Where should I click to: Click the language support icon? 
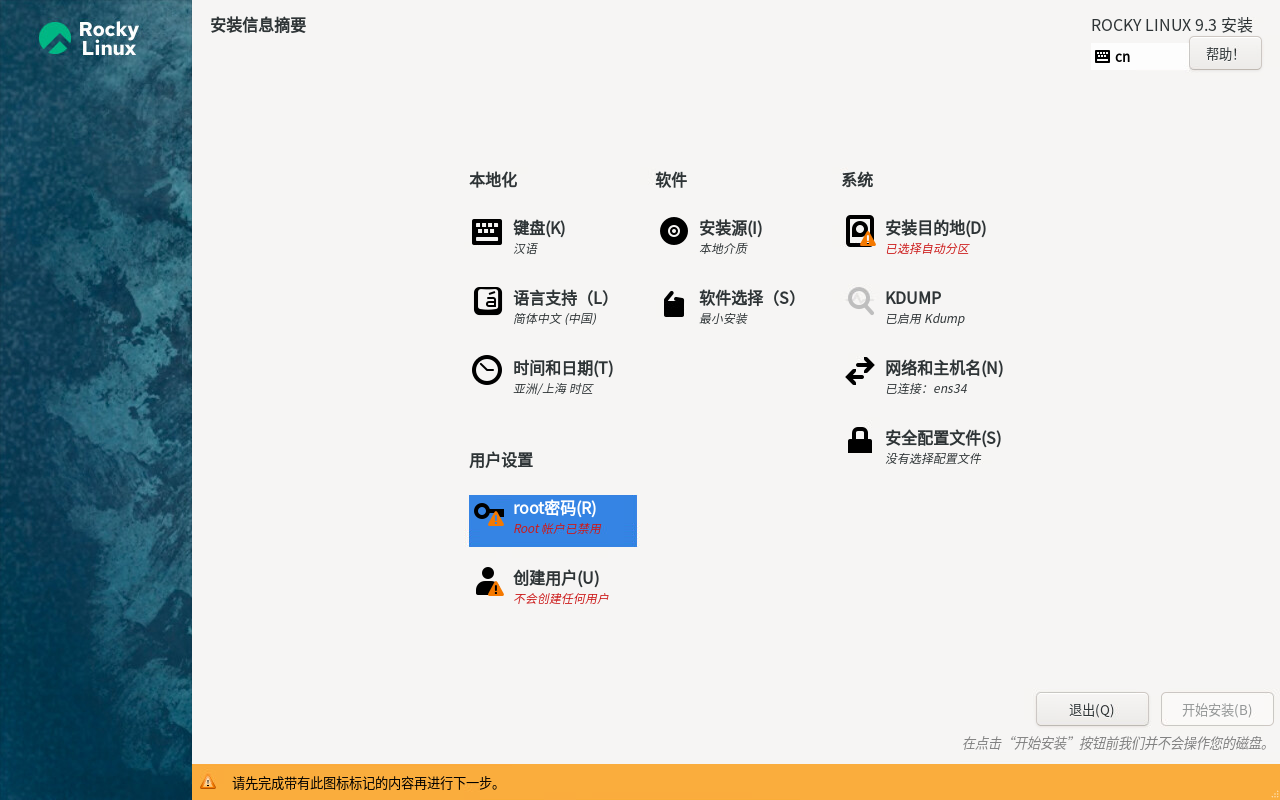tap(487, 301)
